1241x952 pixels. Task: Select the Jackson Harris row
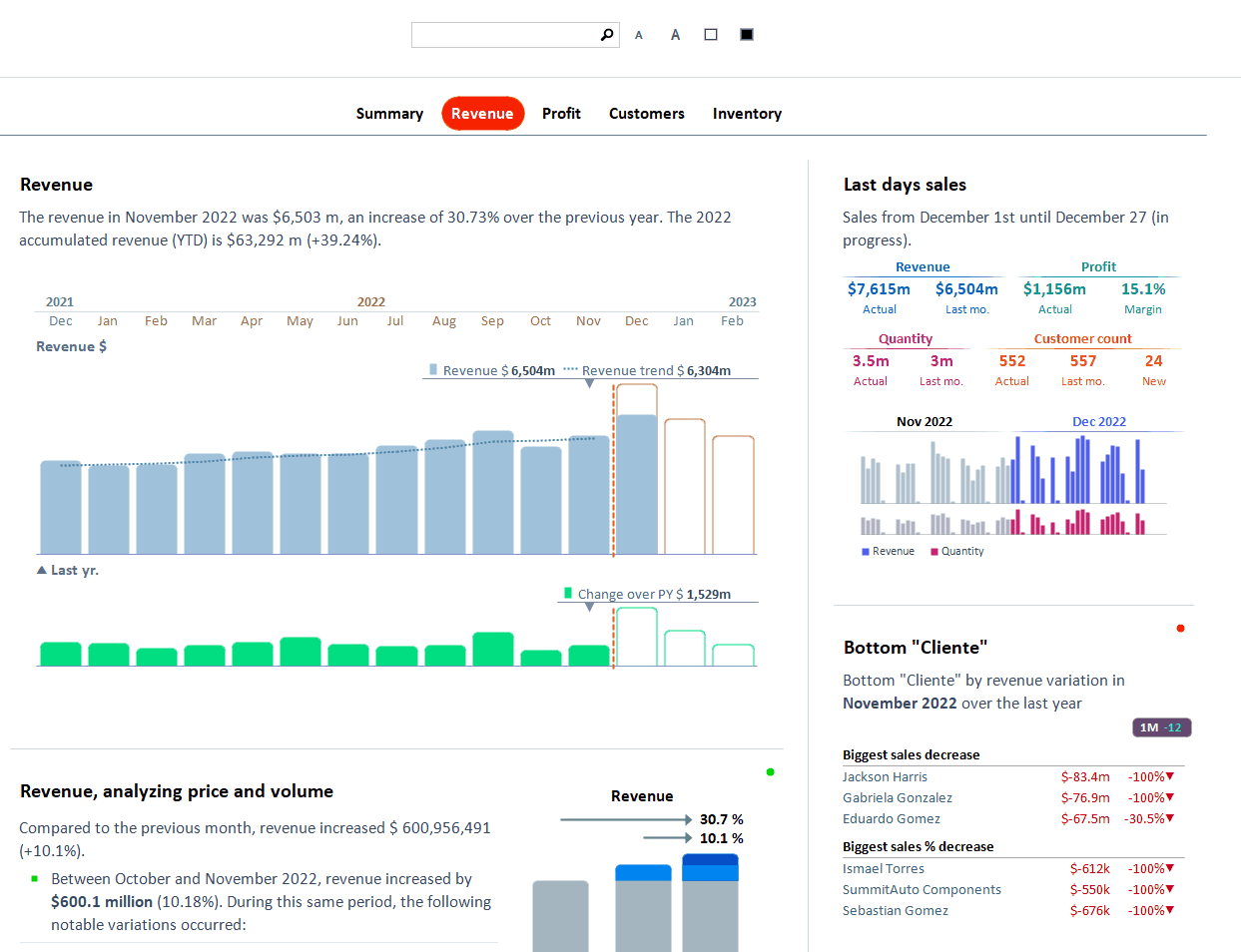point(1012,776)
